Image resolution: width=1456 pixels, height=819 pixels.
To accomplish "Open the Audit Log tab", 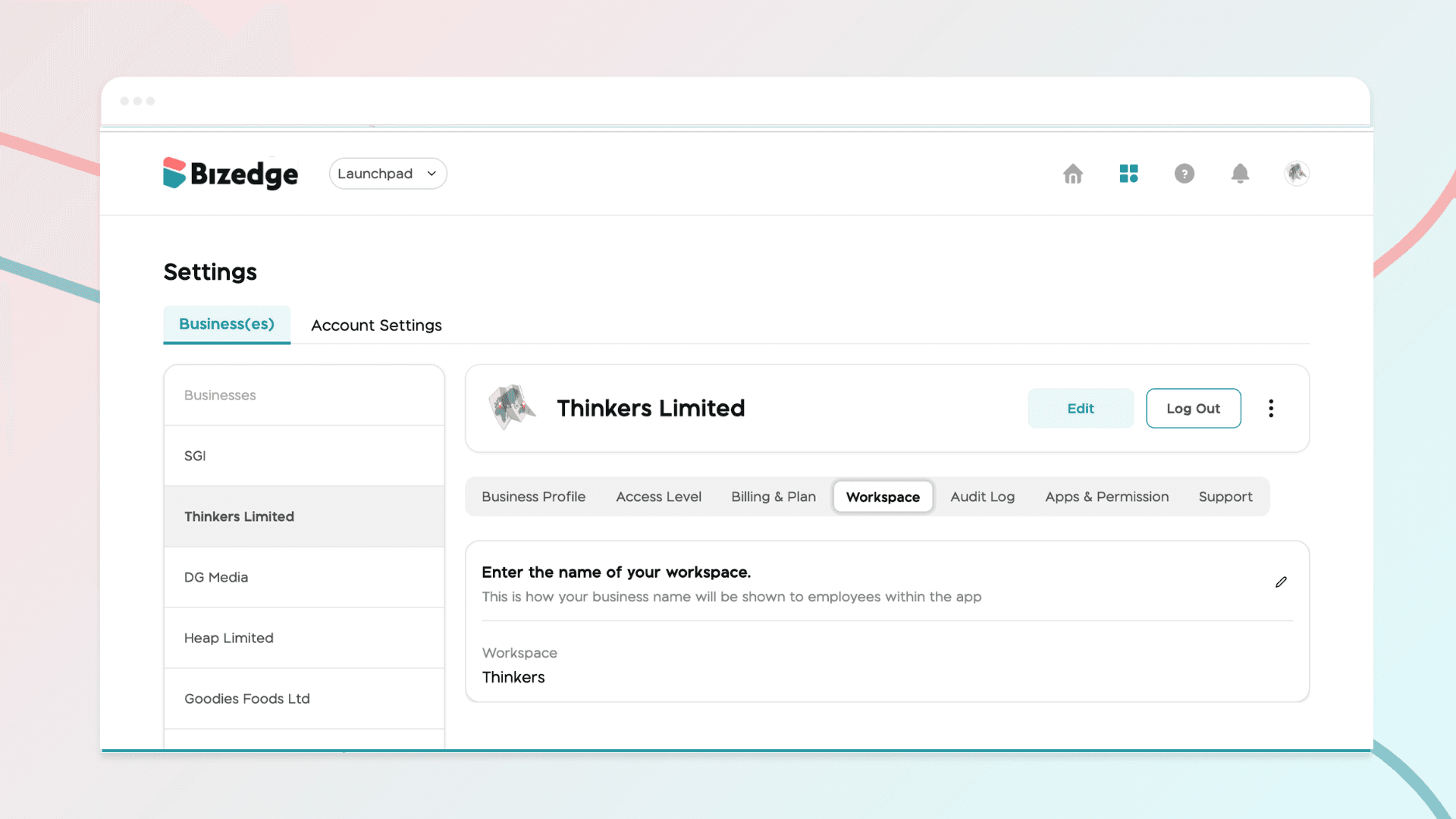I will 982,497.
